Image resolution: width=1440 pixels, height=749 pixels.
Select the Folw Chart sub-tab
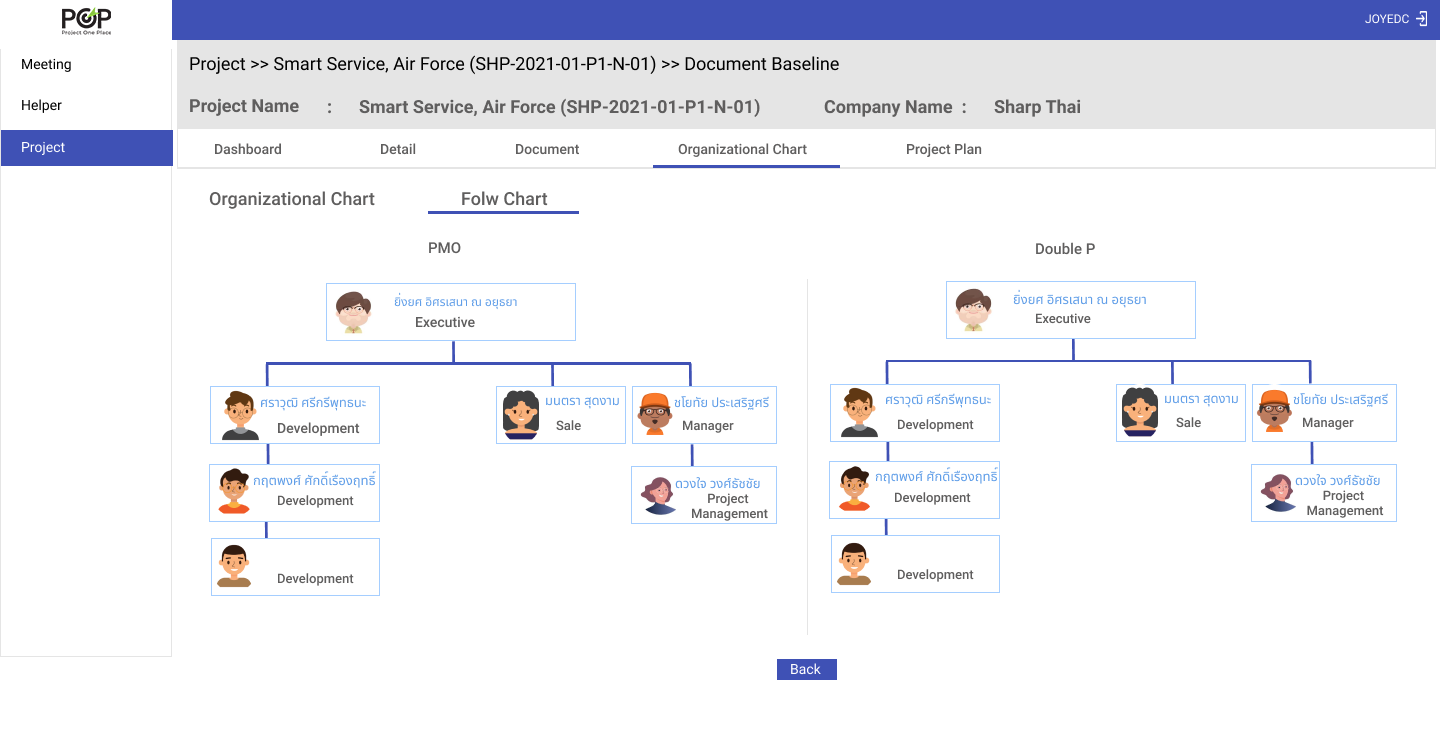(x=503, y=199)
